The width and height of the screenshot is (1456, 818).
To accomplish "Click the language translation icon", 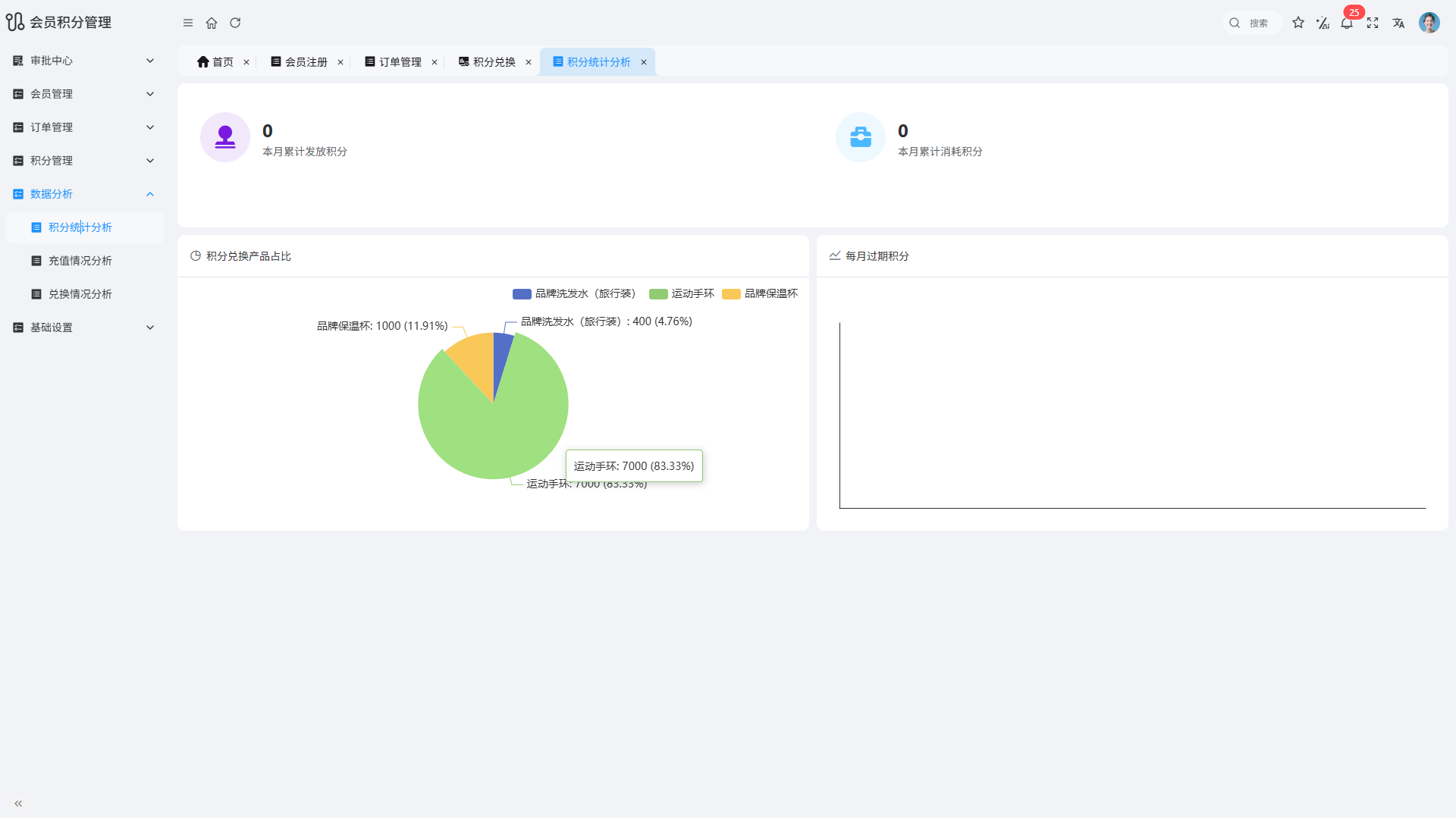I will coord(1398,23).
